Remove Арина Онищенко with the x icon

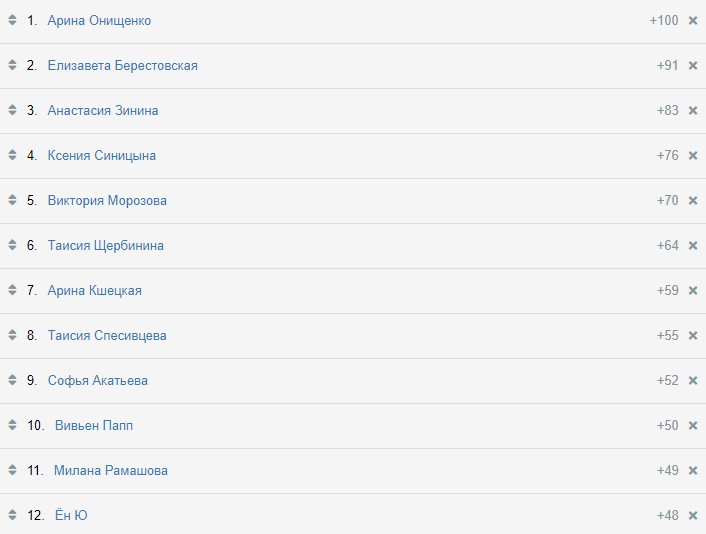693,21
